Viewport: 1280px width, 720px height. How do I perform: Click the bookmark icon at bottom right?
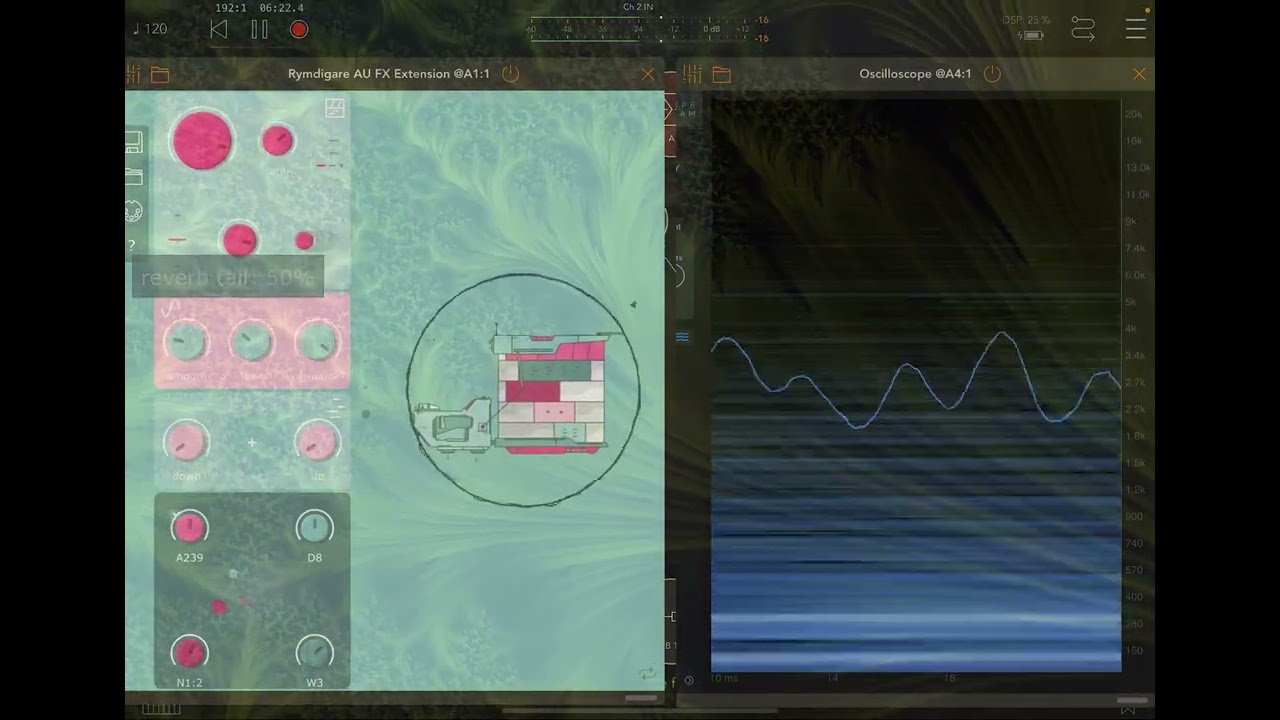pyautogui.click(x=1128, y=709)
